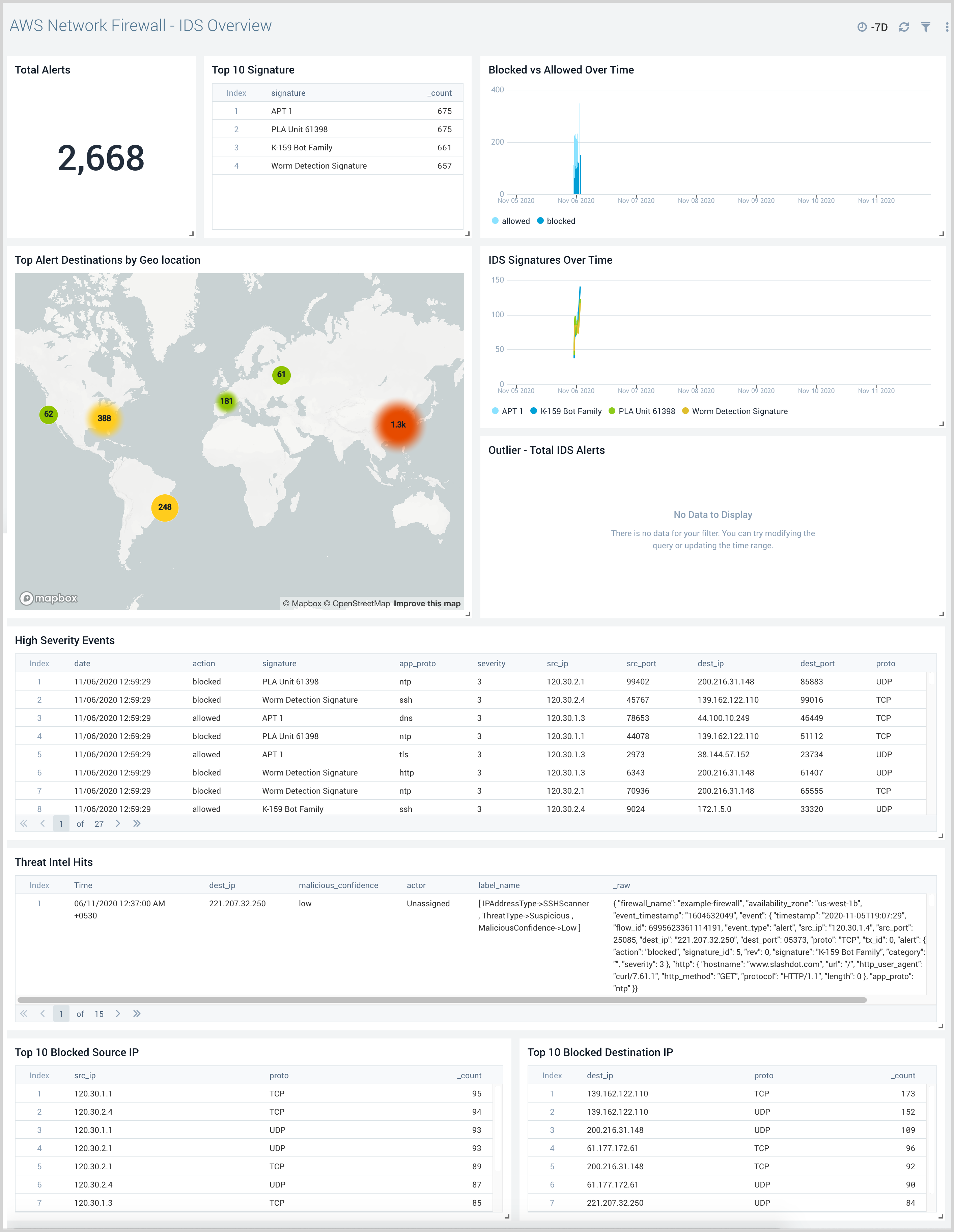This screenshot has height=1232, width=954.
Task: Open the dashboard time range selector showing -7D
Action: pos(873,27)
